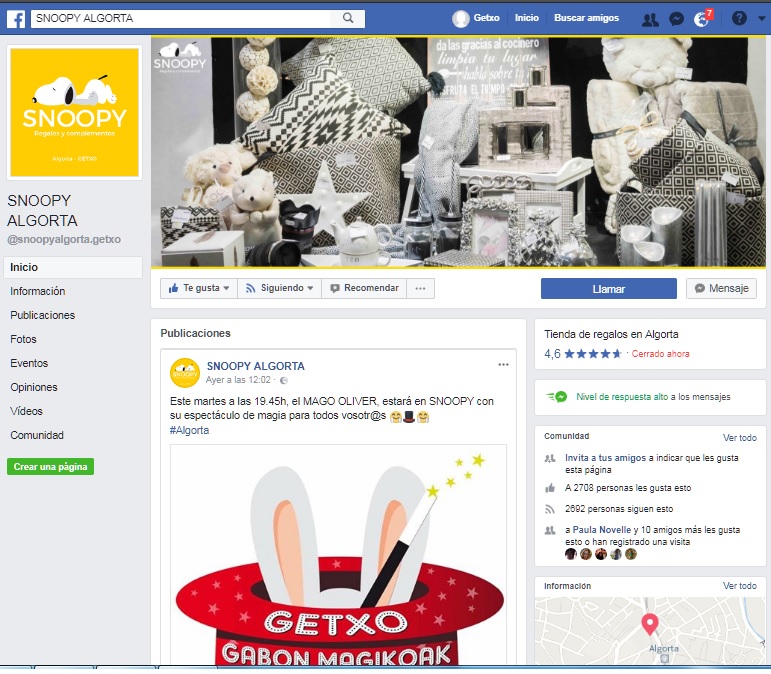Open the post's three-dot options menu
This screenshot has height=674, width=771.
[503, 364]
